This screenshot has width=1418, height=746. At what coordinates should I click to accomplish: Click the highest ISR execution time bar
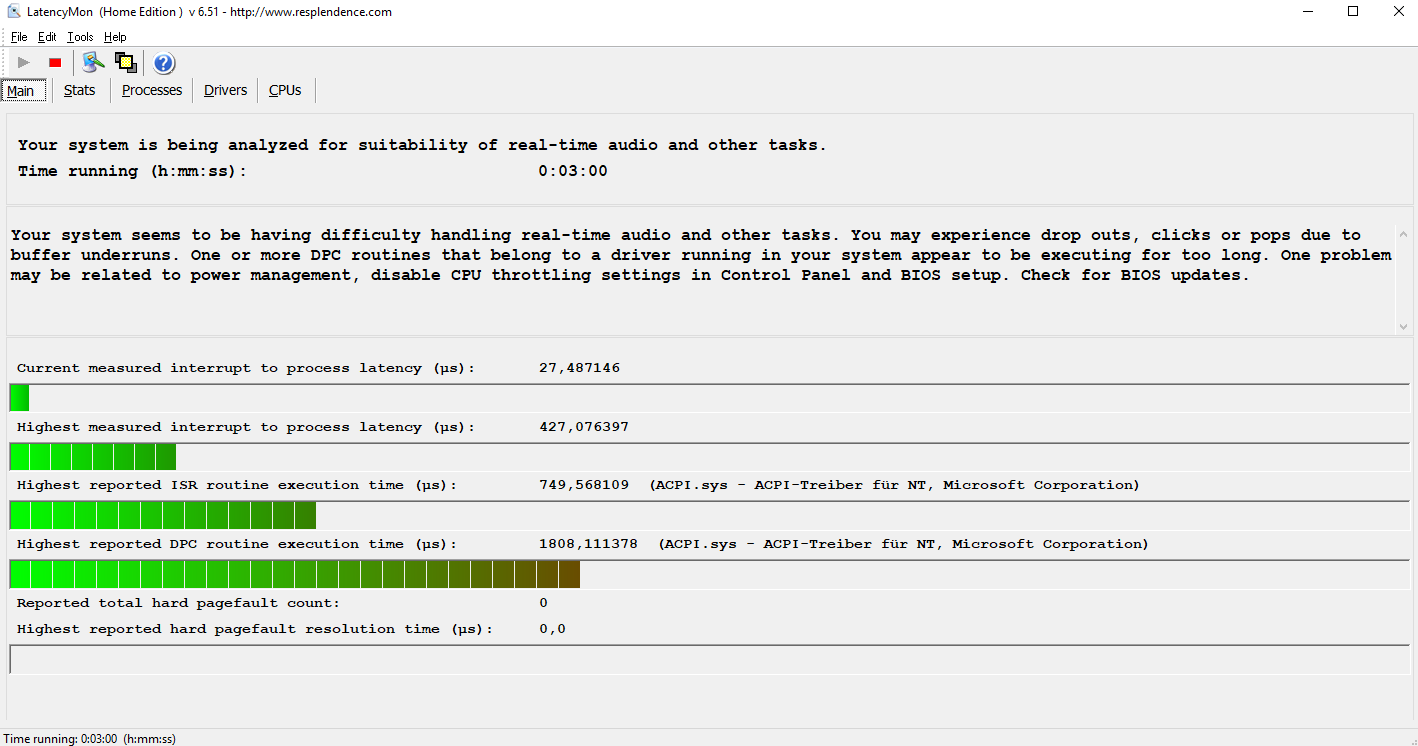(709, 515)
